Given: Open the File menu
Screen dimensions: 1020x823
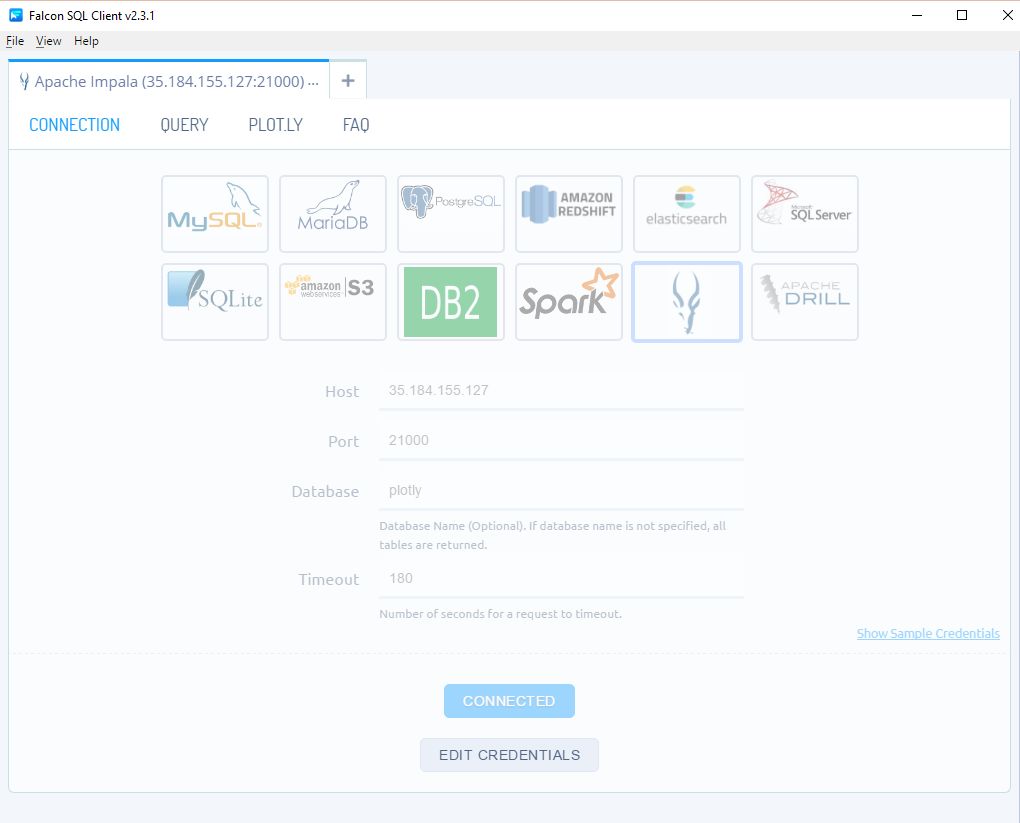Looking at the screenshot, I should pyautogui.click(x=15, y=41).
